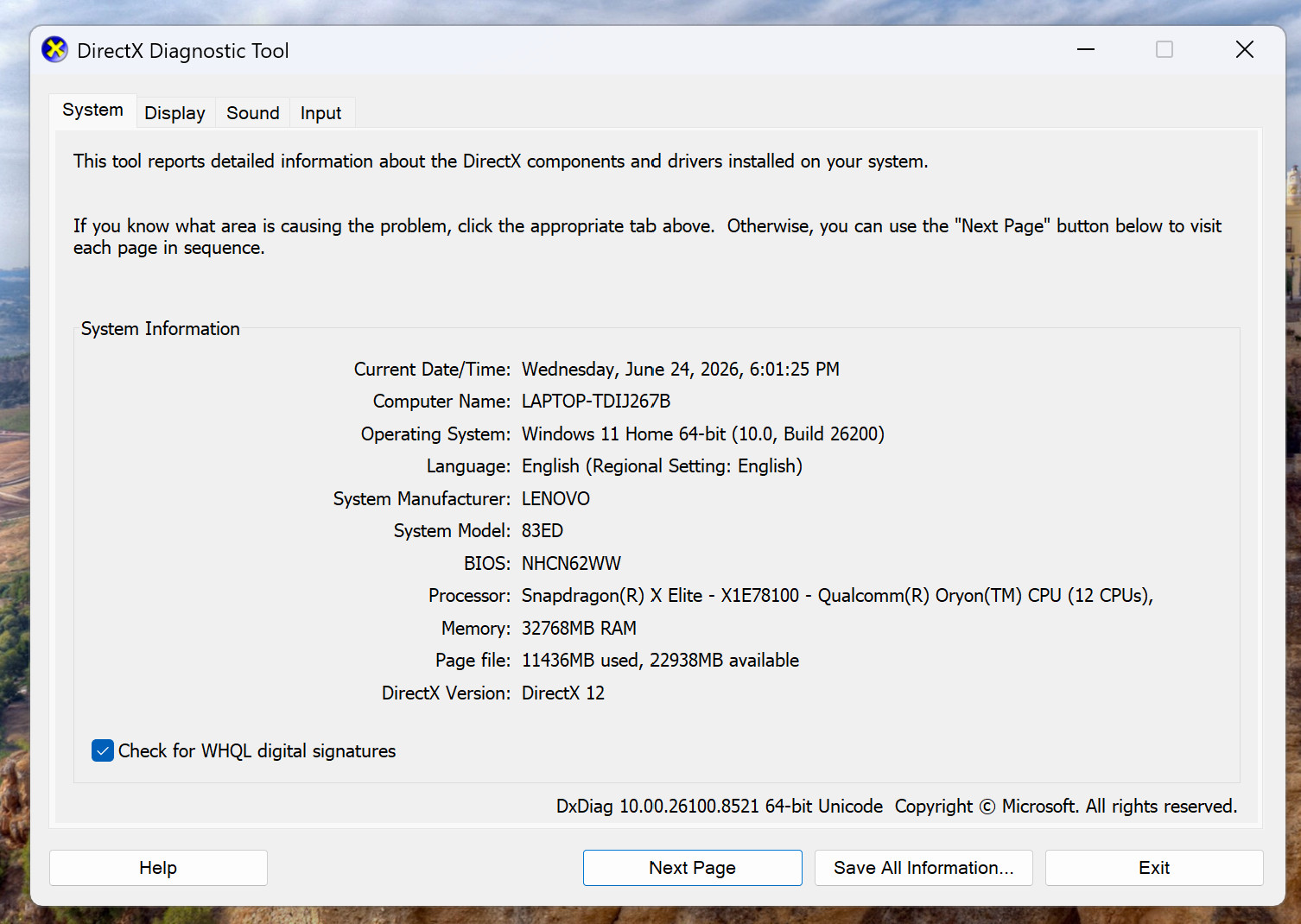The width and height of the screenshot is (1301, 924).
Task: Click the Current Date/Time label
Action: click(x=433, y=370)
